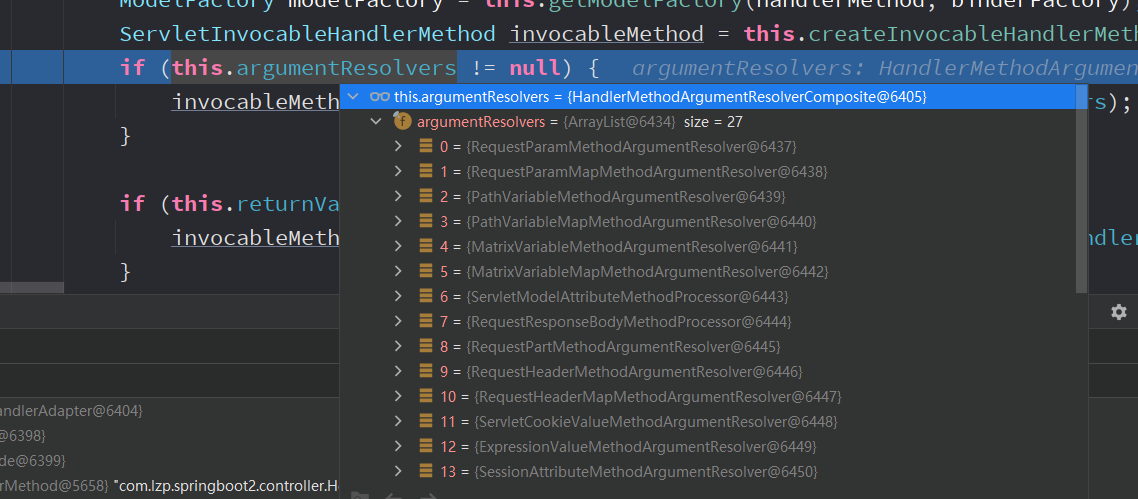The image size is (1138, 499).
Task: Select the ExpressionValueMethodArgumentResolver@6449 text
Action: (645, 446)
